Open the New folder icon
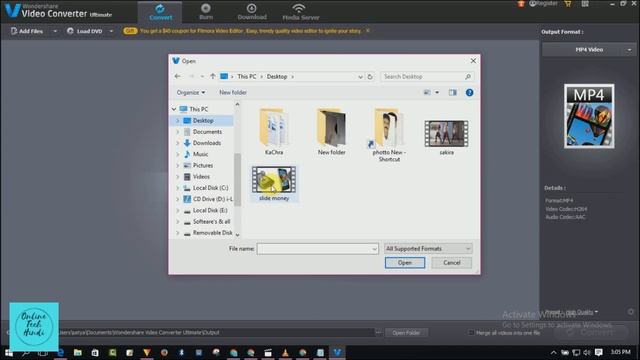Screen dimensions: 640x360 (331, 131)
